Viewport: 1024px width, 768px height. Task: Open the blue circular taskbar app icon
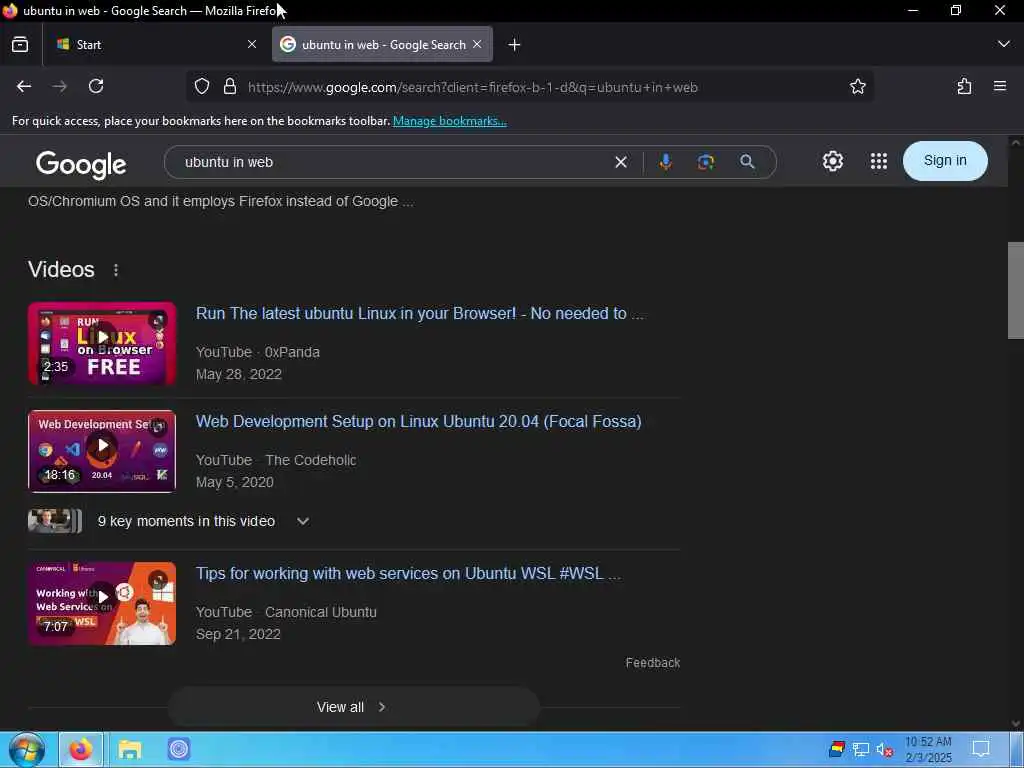(x=179, y=750)
